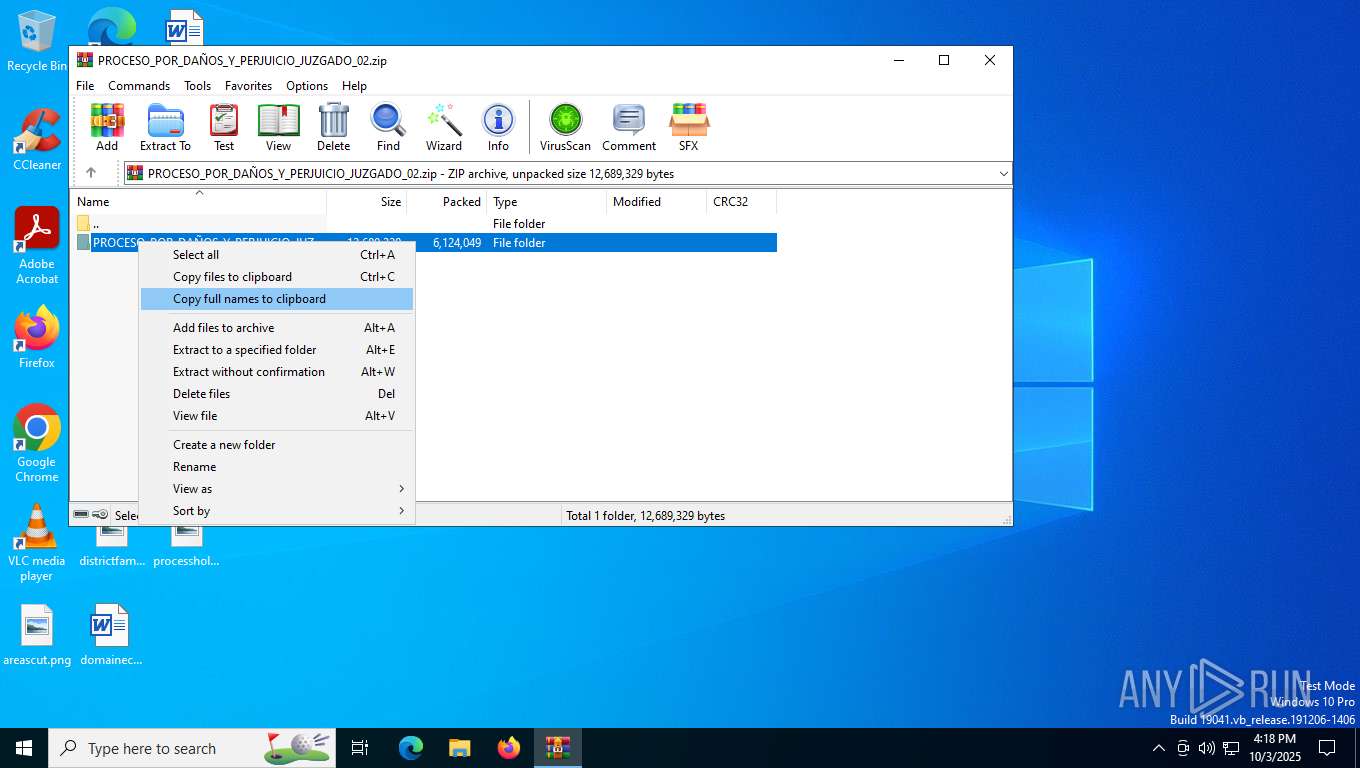1360x768 pixels.
Task: Open Adobe Acrobat desktop shortcut
Action: [x=37, y=246]
